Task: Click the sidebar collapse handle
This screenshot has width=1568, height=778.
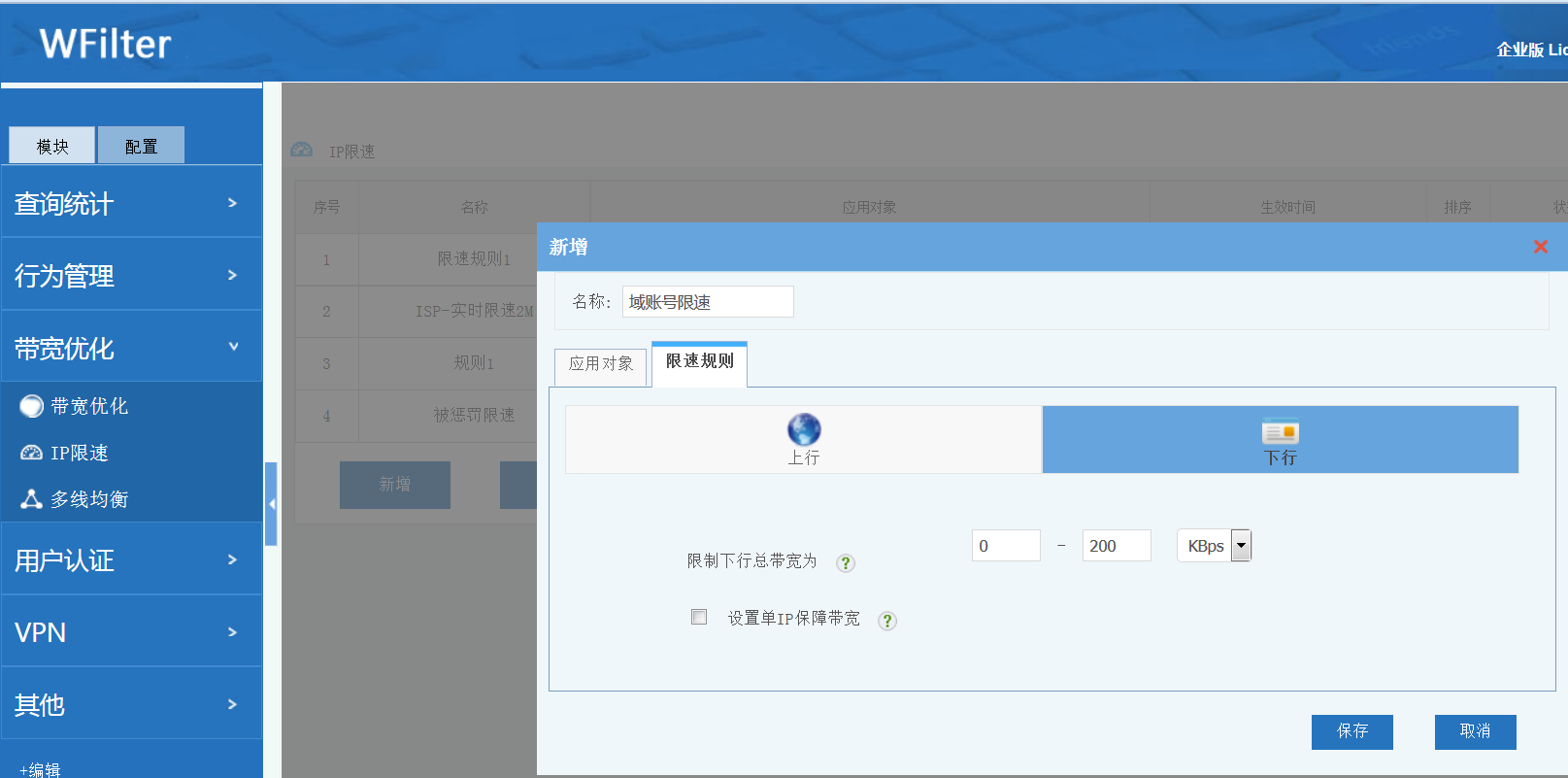Action: 271,504
